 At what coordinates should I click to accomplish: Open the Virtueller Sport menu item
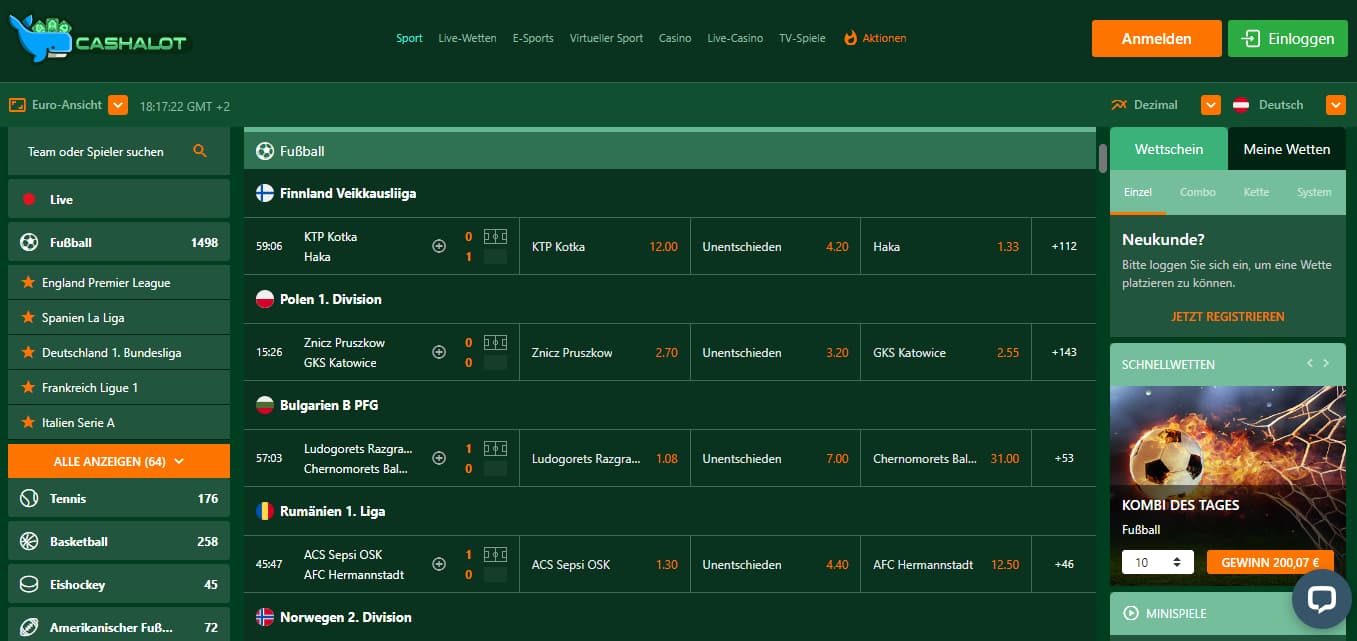[x=606, y=38]
